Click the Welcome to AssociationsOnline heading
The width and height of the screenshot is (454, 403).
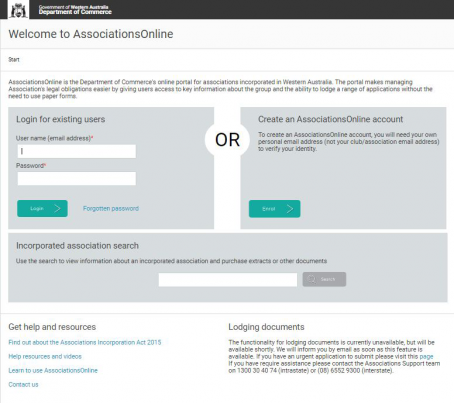(x=91, y=34)
